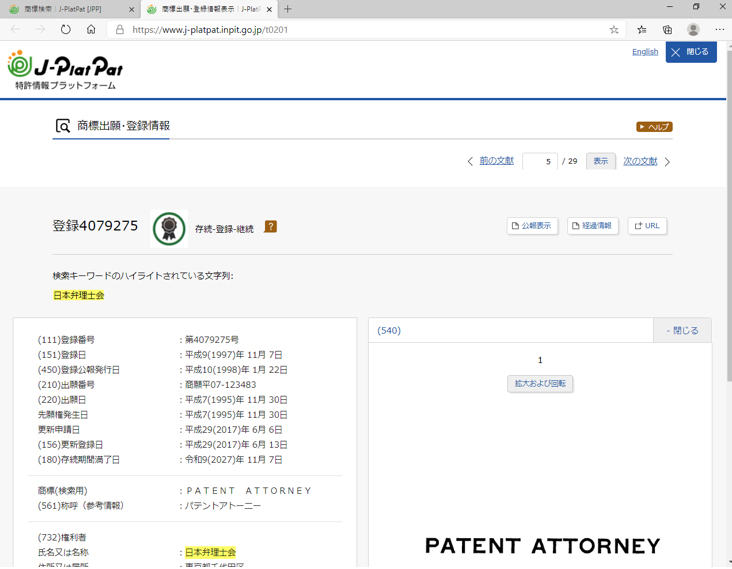Screen dimensions: 732x569
Task: Close the 商標出願・登録情報表示 tab
Action: coord(269,9)
